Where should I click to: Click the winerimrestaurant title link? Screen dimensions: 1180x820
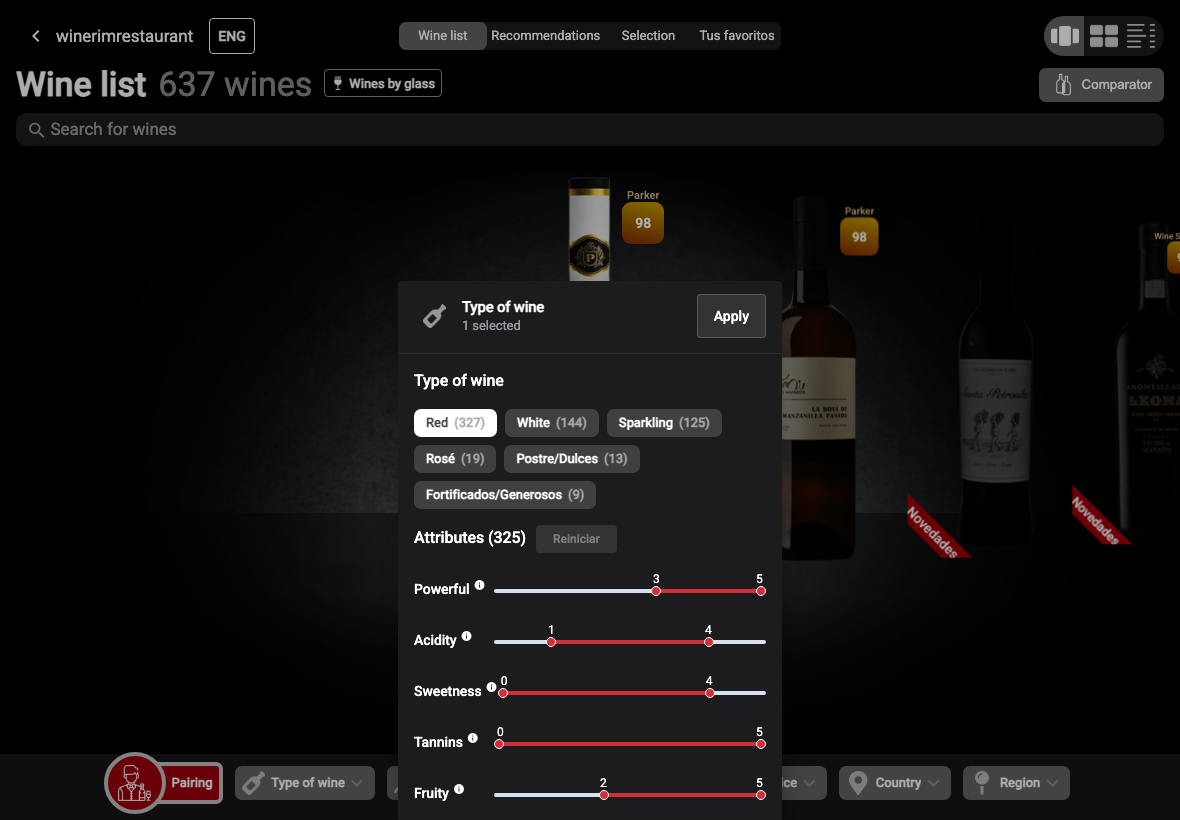[x=124, y=36]
